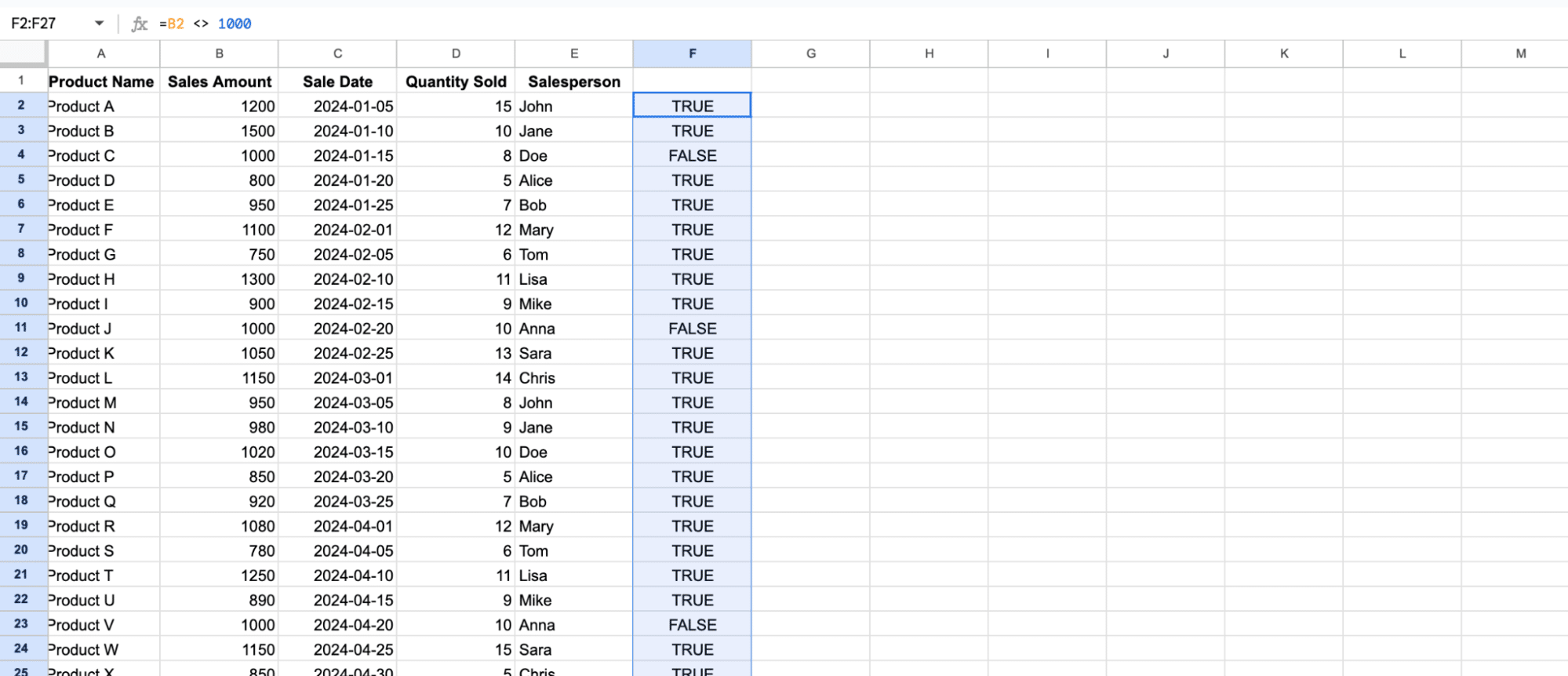Select column C header
Screen dimensions: 1568x676
337,53
